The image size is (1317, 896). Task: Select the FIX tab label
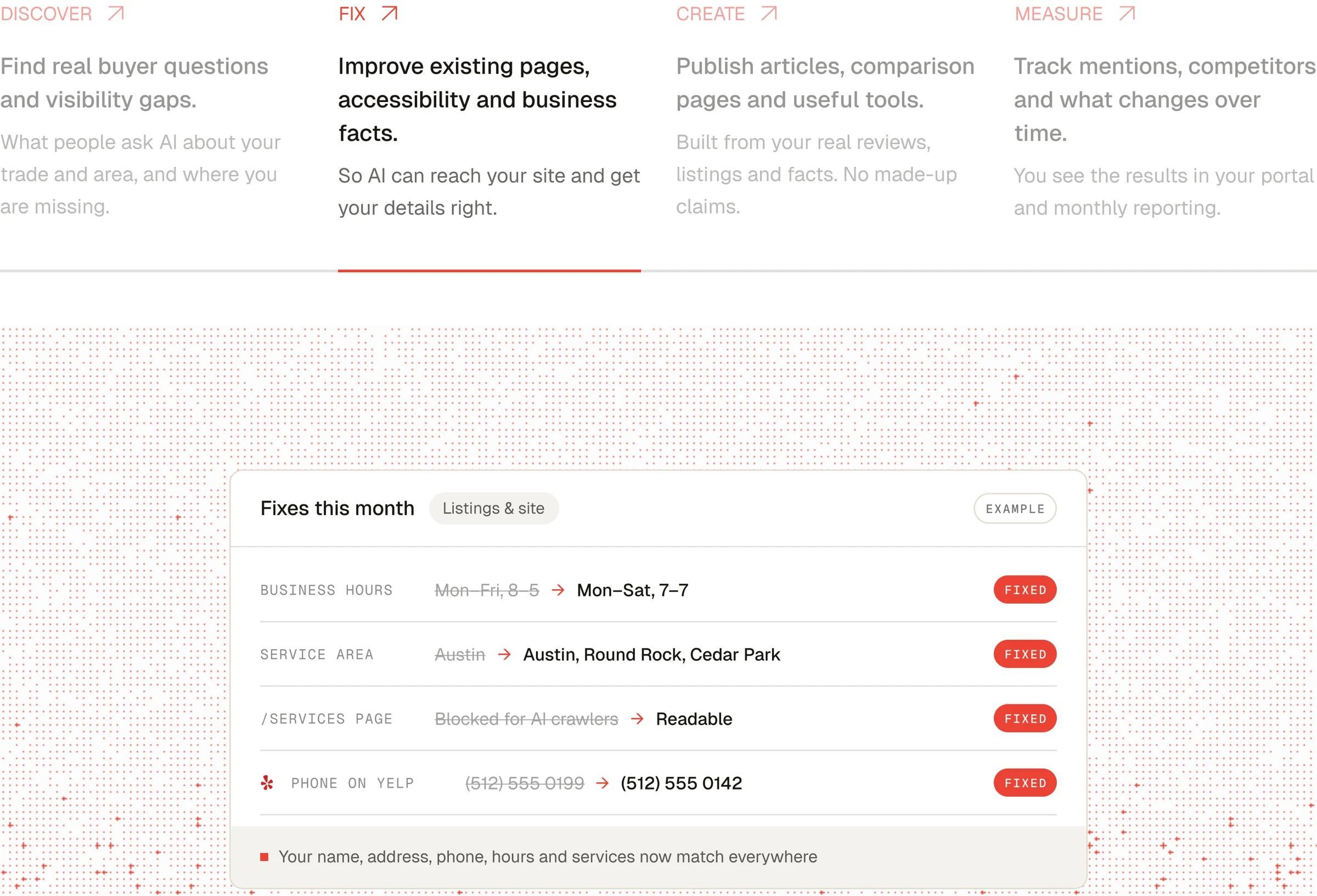pyautogui.click(x=352, y=14)
